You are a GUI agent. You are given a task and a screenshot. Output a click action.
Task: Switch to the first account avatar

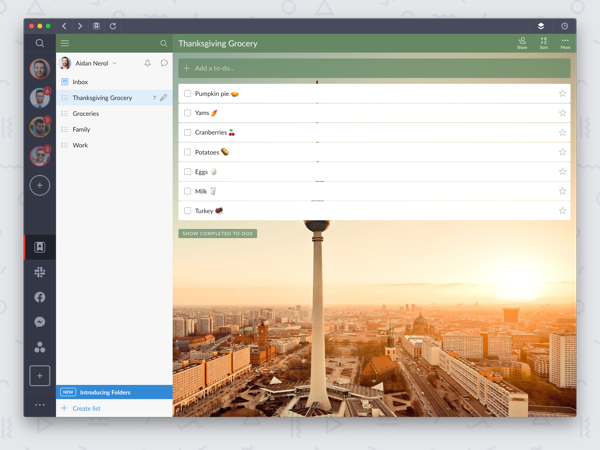(40, 69)
